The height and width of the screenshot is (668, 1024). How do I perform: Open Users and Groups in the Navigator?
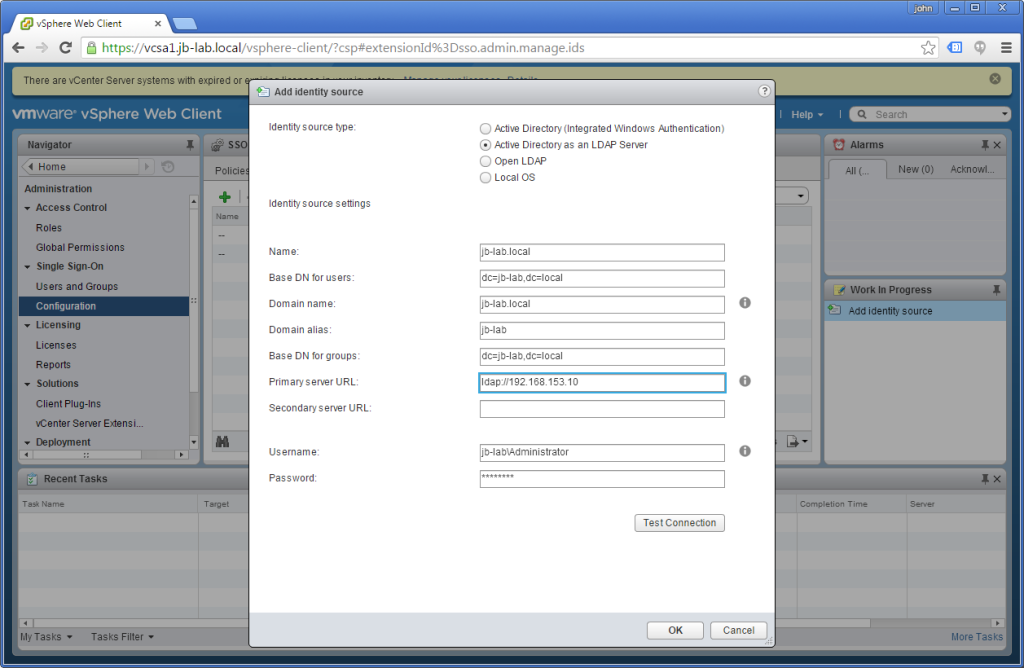[x=77, y=287]
